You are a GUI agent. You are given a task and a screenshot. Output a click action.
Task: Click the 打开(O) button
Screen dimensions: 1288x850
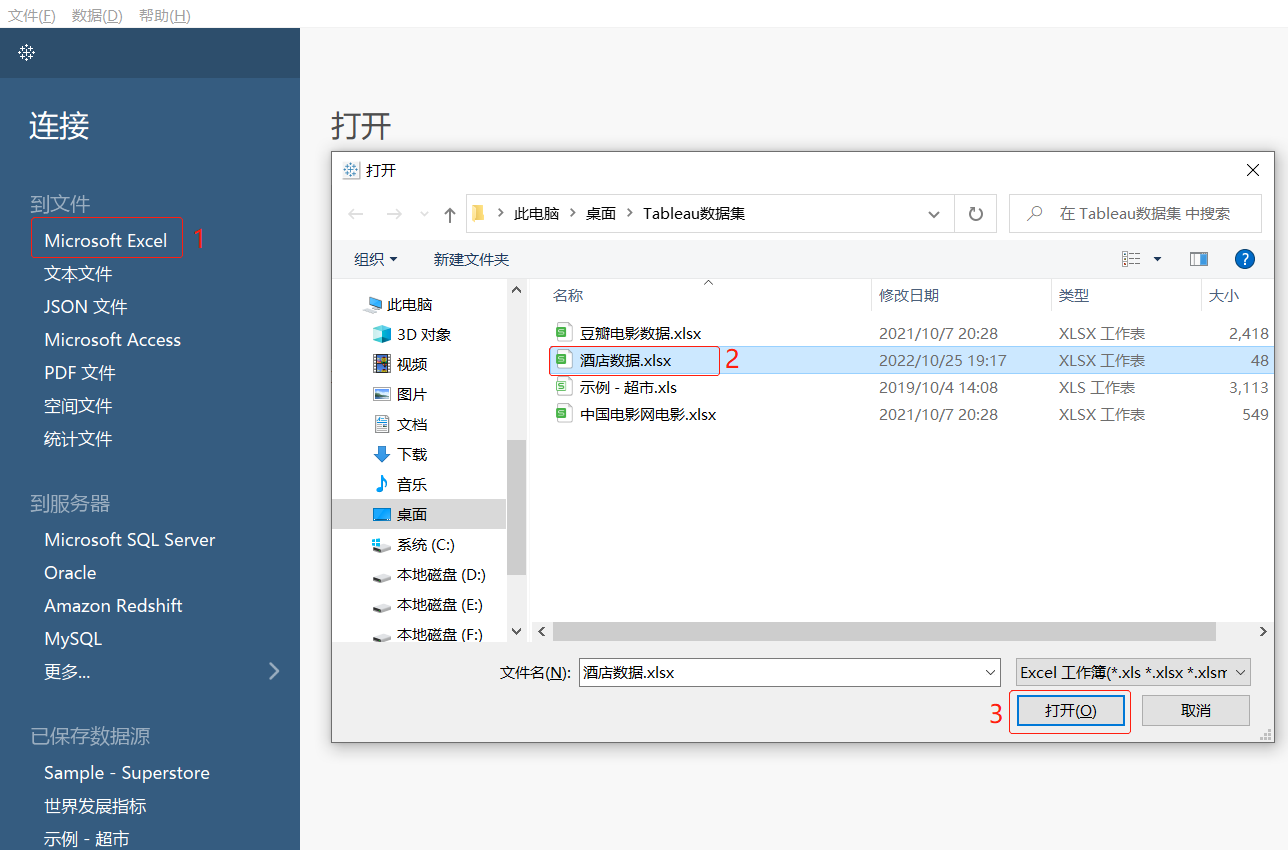(1071, 711)
